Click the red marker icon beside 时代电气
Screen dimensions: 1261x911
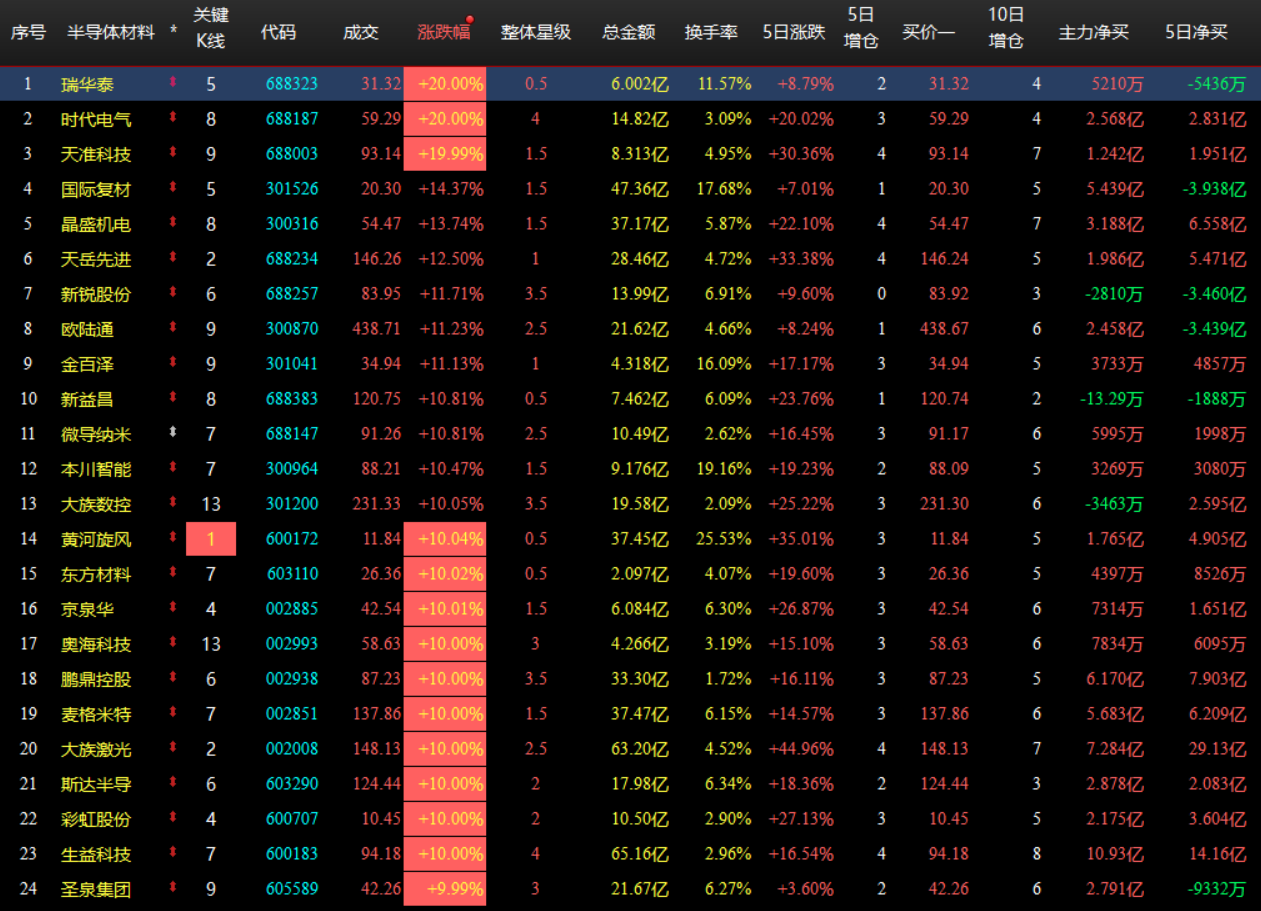click(173, 119)
